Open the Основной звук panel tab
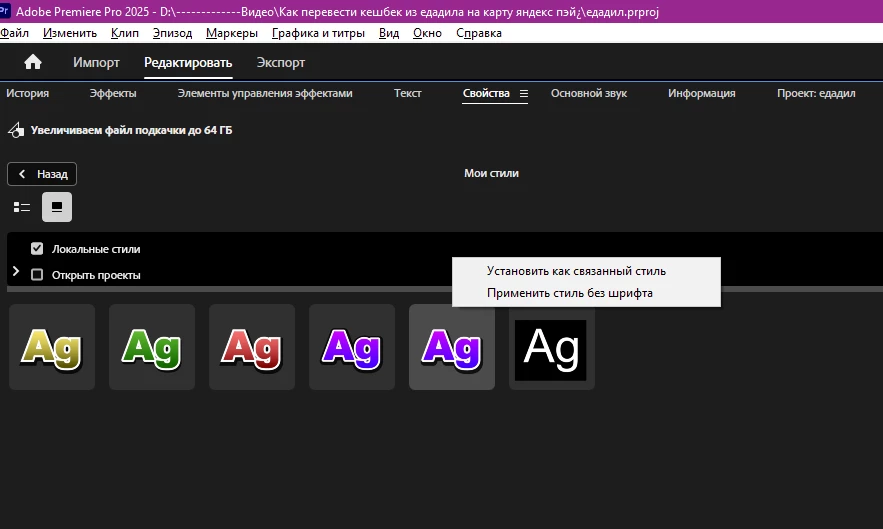The width and height of the screenshot is (883, 529). pyautogui.click(x=588, y=94)
